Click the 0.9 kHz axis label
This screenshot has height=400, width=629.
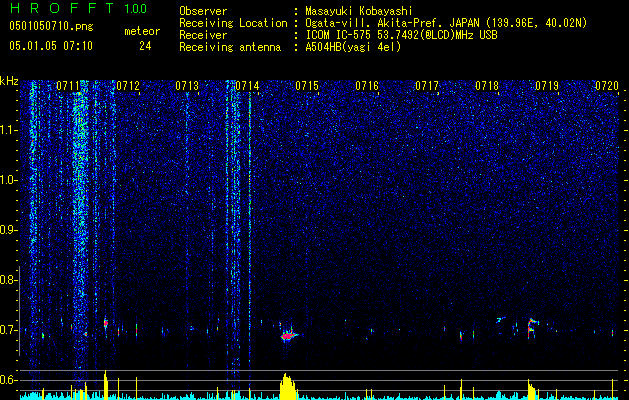pyautogui.click(x=8, y=230)
